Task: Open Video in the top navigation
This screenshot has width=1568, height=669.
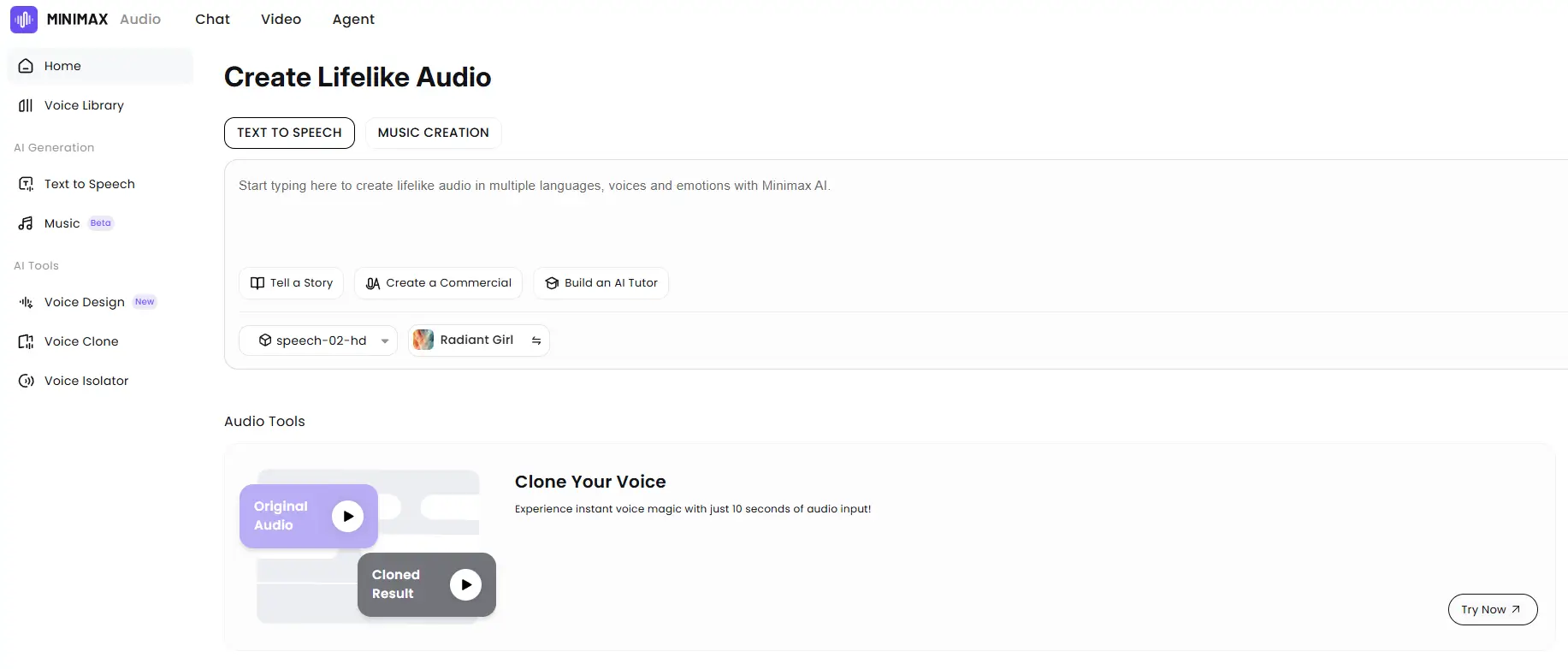Action: (281, 19)
